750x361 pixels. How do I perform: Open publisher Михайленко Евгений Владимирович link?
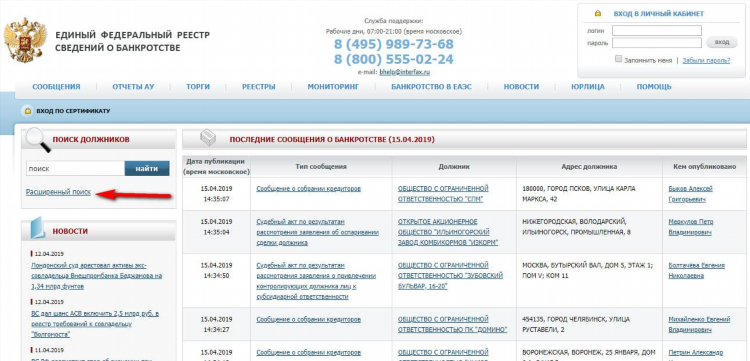[699, 325]
